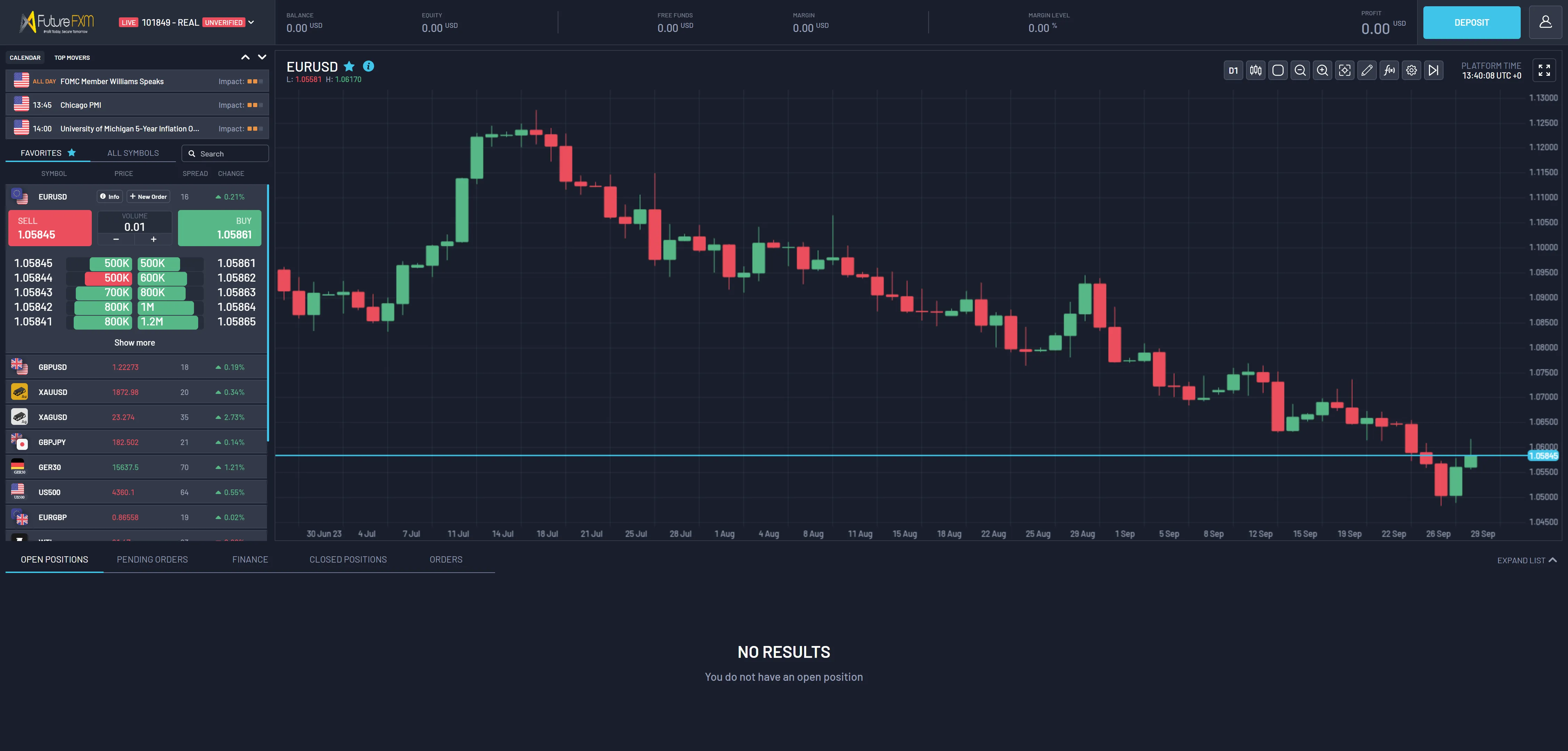Jump to latest candle with skip icon
This screenshot has width=1568, height=751.
click(x=1433, y=71)
